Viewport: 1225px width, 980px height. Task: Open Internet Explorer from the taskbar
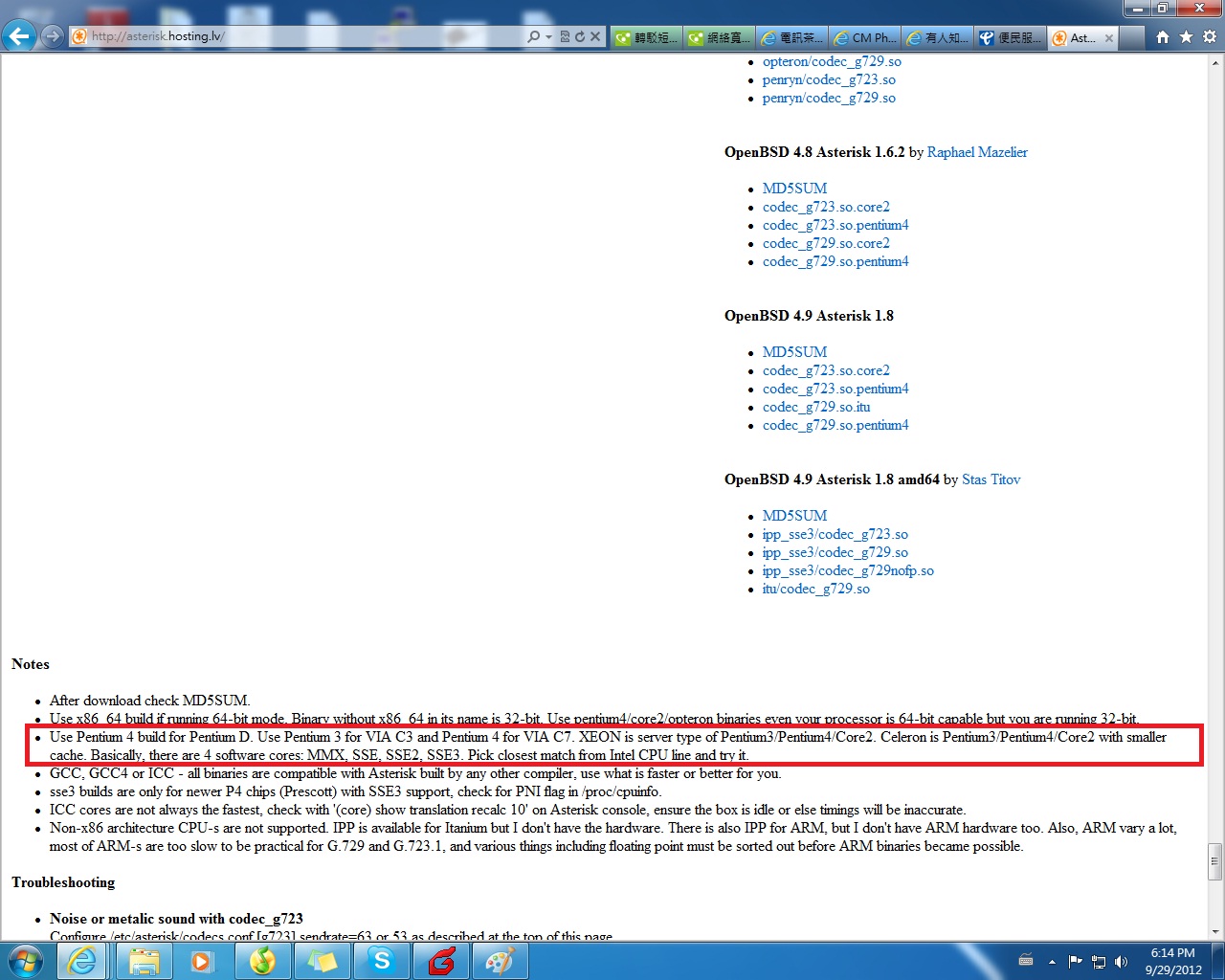83,961
